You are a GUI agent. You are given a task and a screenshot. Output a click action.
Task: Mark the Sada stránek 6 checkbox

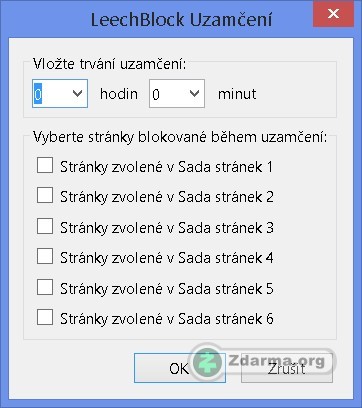(x=45, y=317)
